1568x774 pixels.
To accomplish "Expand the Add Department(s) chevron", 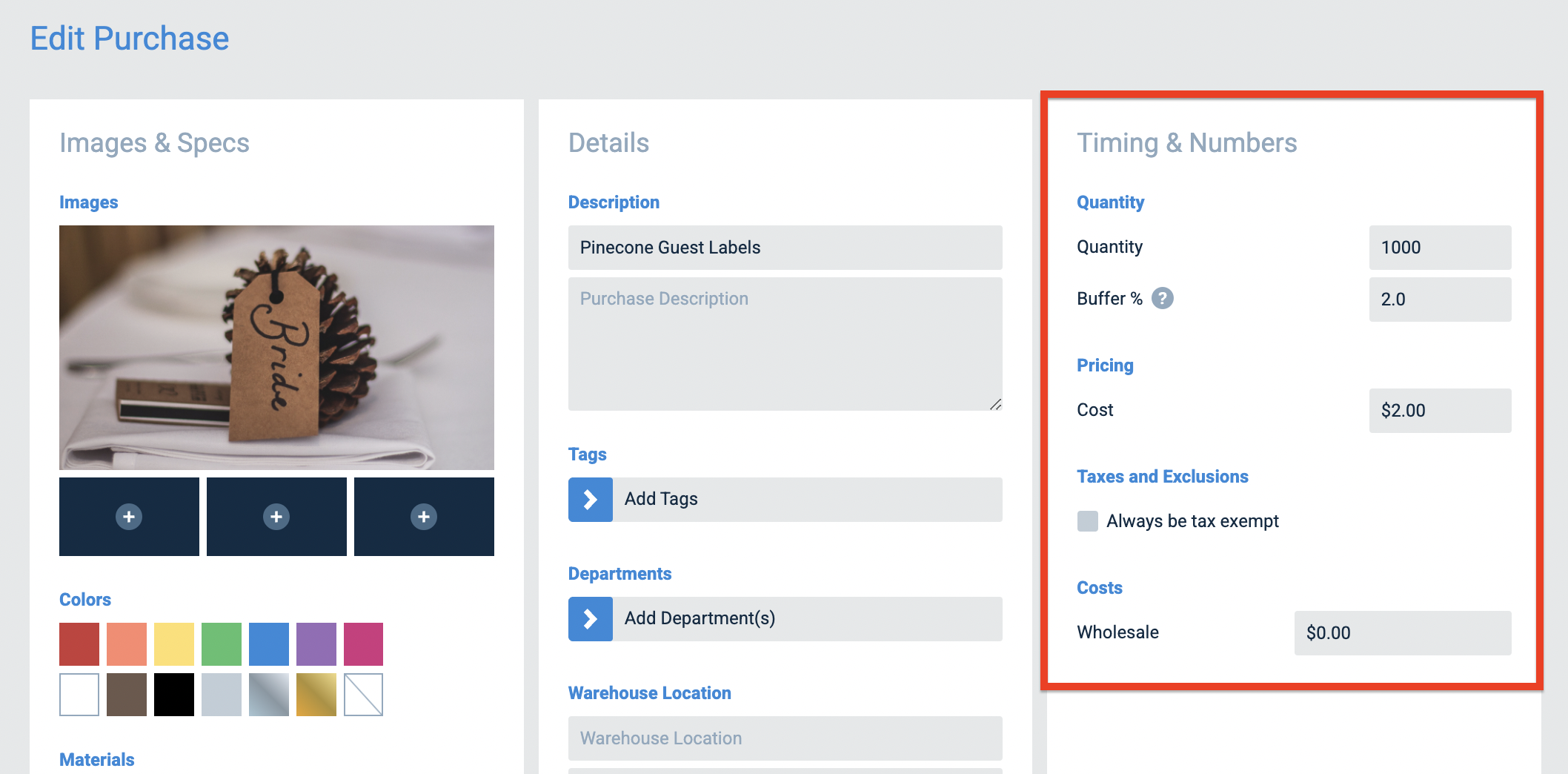I will point(590,619).
